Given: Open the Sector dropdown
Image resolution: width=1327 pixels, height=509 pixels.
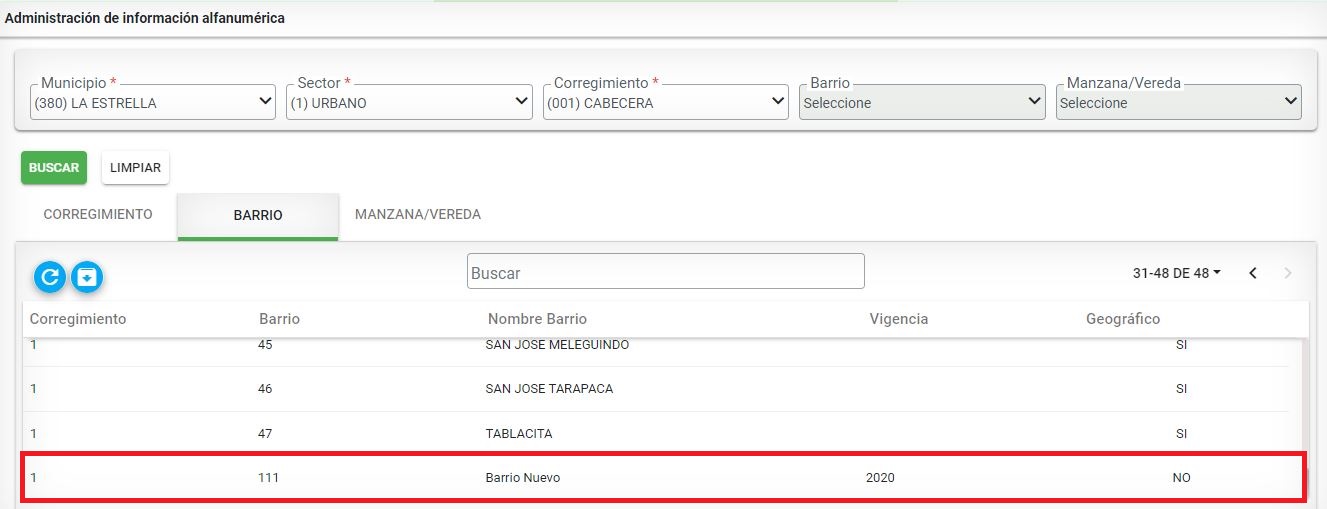Looking at the screenshot, I should (409, 102).
